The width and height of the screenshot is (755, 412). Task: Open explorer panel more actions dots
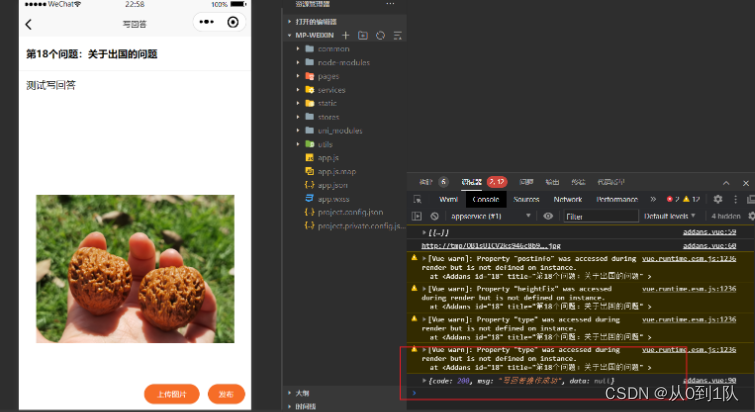[390, 4]
